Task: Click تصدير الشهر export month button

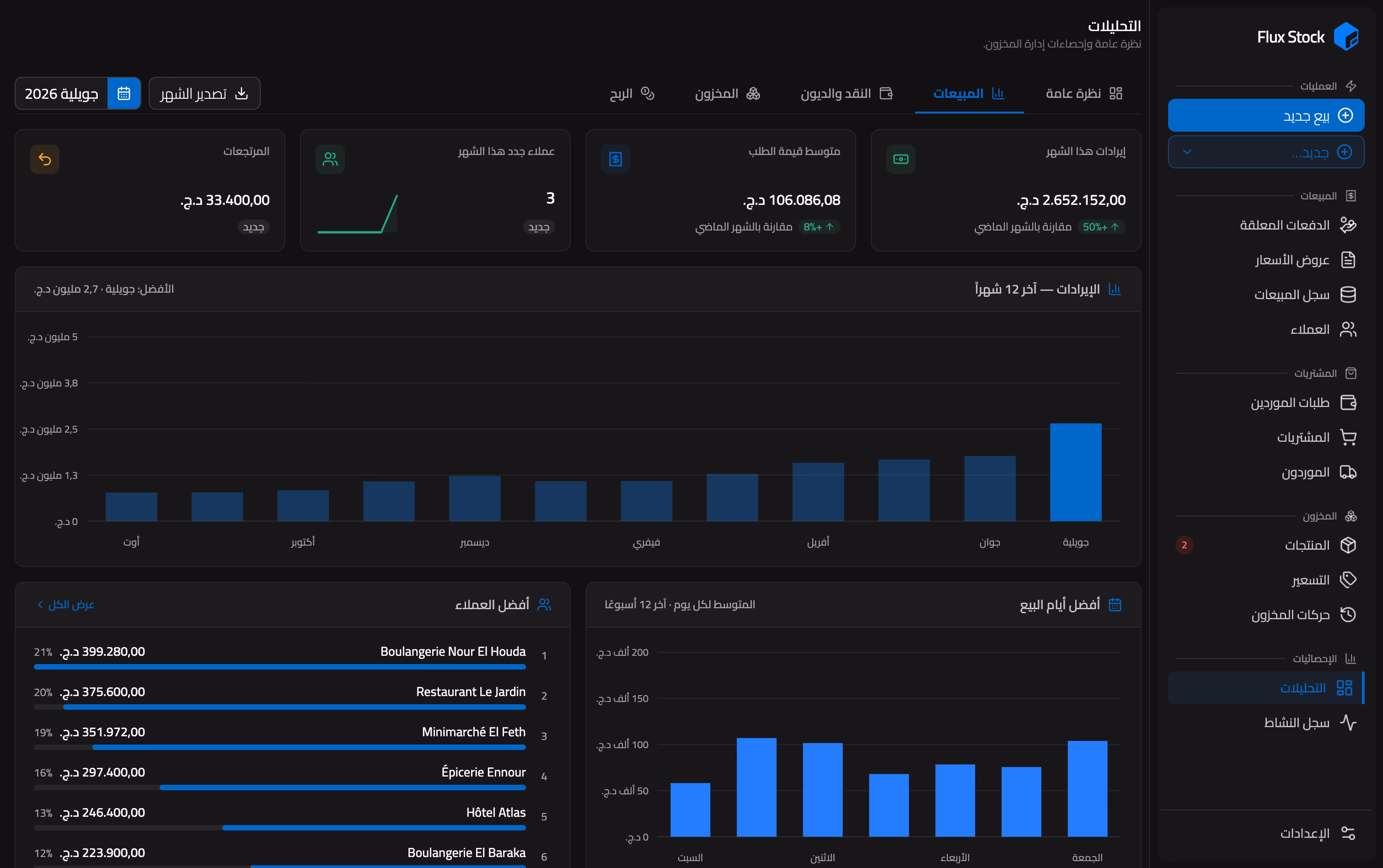Action: click(x=204, y=94)
